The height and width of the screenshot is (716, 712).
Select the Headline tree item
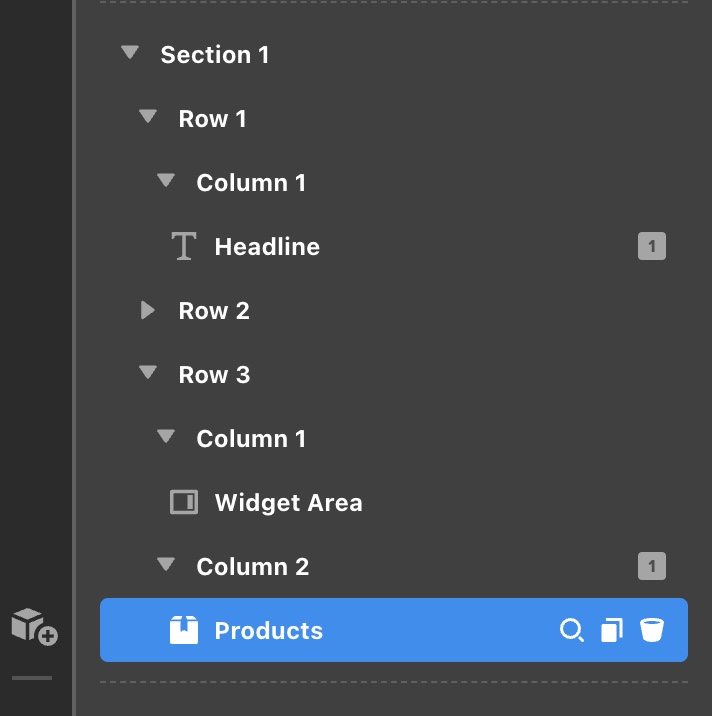click(x=267, y=246)
